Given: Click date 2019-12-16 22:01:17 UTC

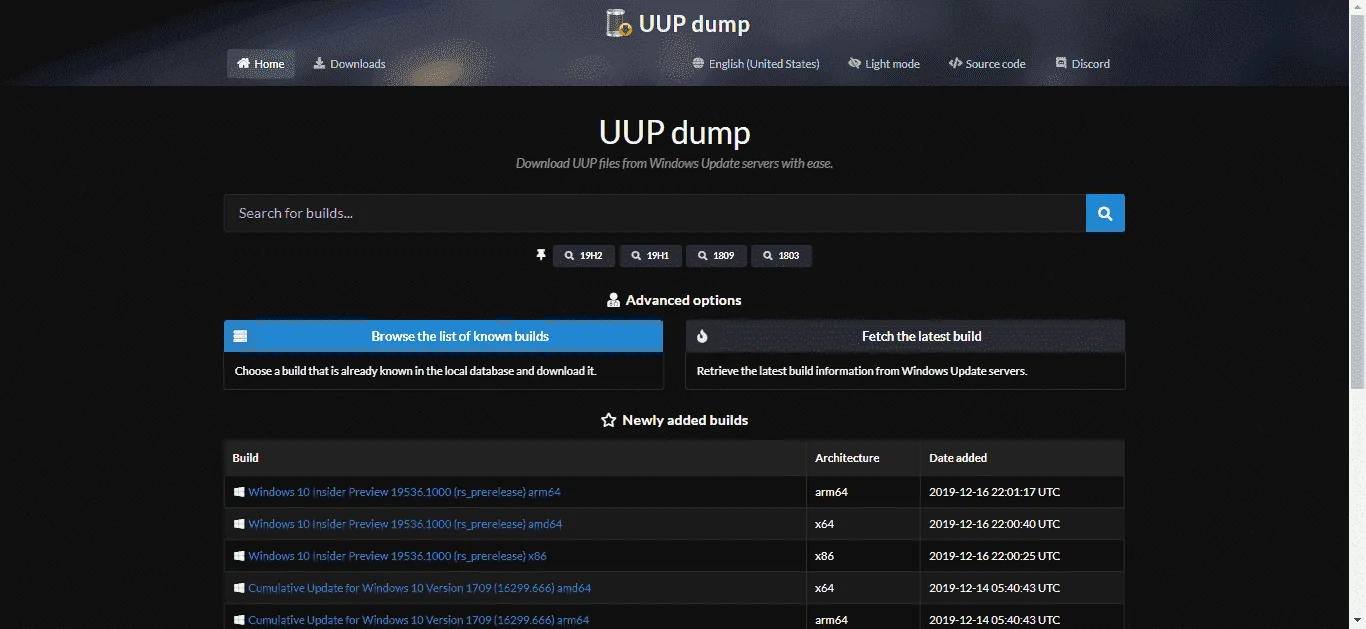Looking at the screenshot, I should click(994, 492).
